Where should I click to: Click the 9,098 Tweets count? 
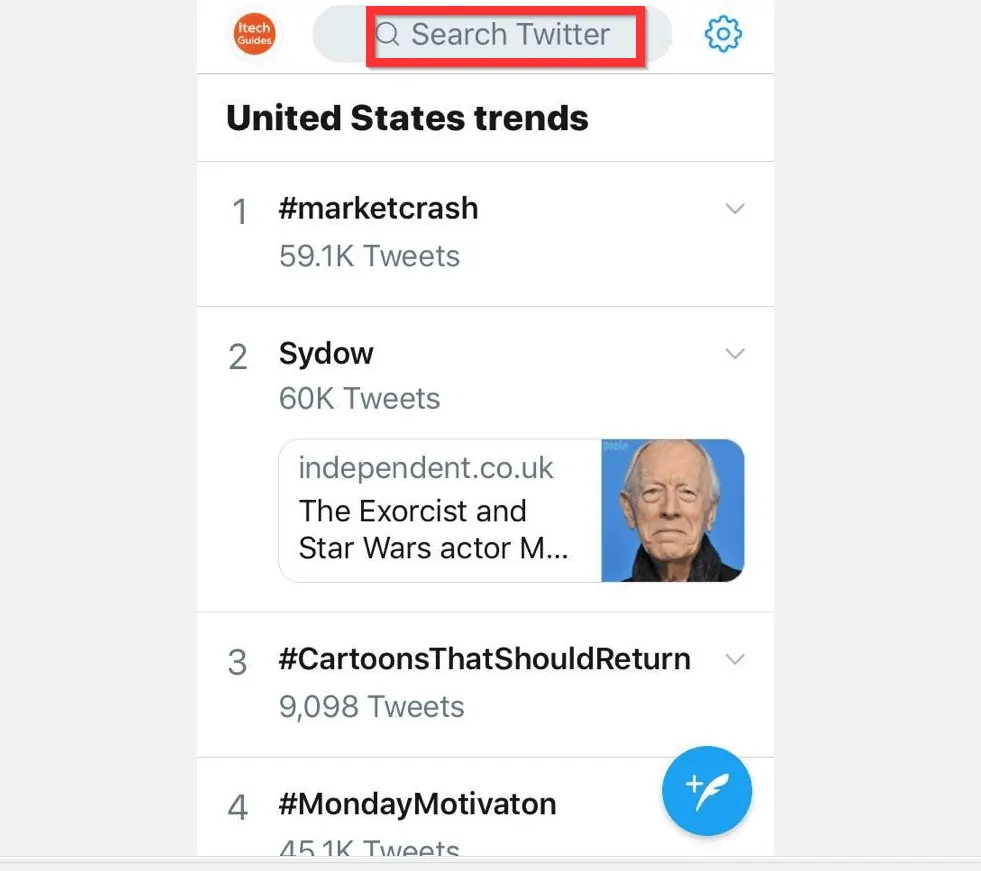(x=371, y=707)
